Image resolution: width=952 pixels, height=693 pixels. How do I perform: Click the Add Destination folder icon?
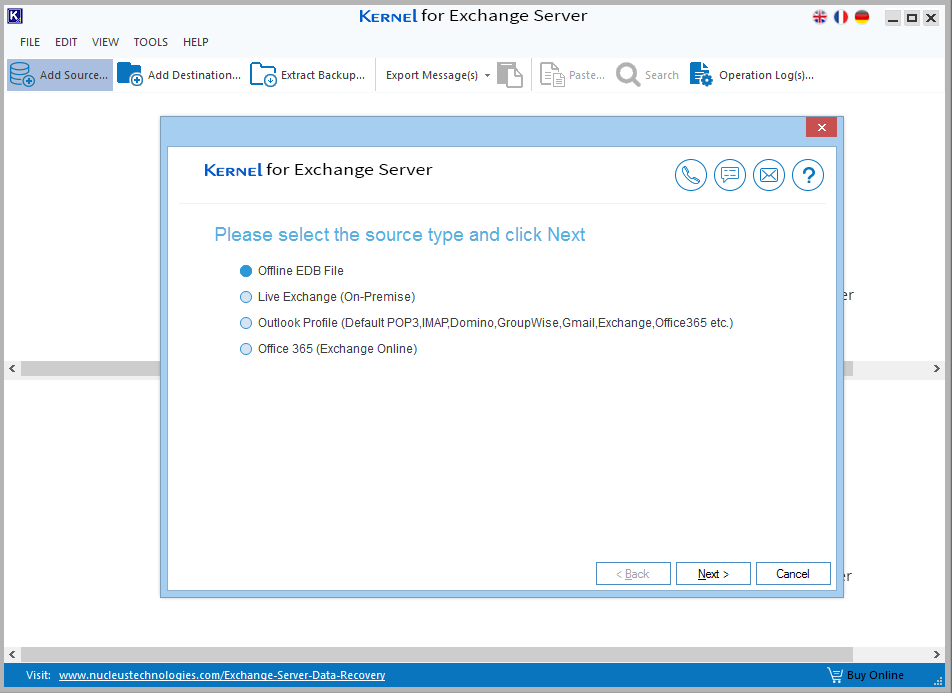coord(130,75)
